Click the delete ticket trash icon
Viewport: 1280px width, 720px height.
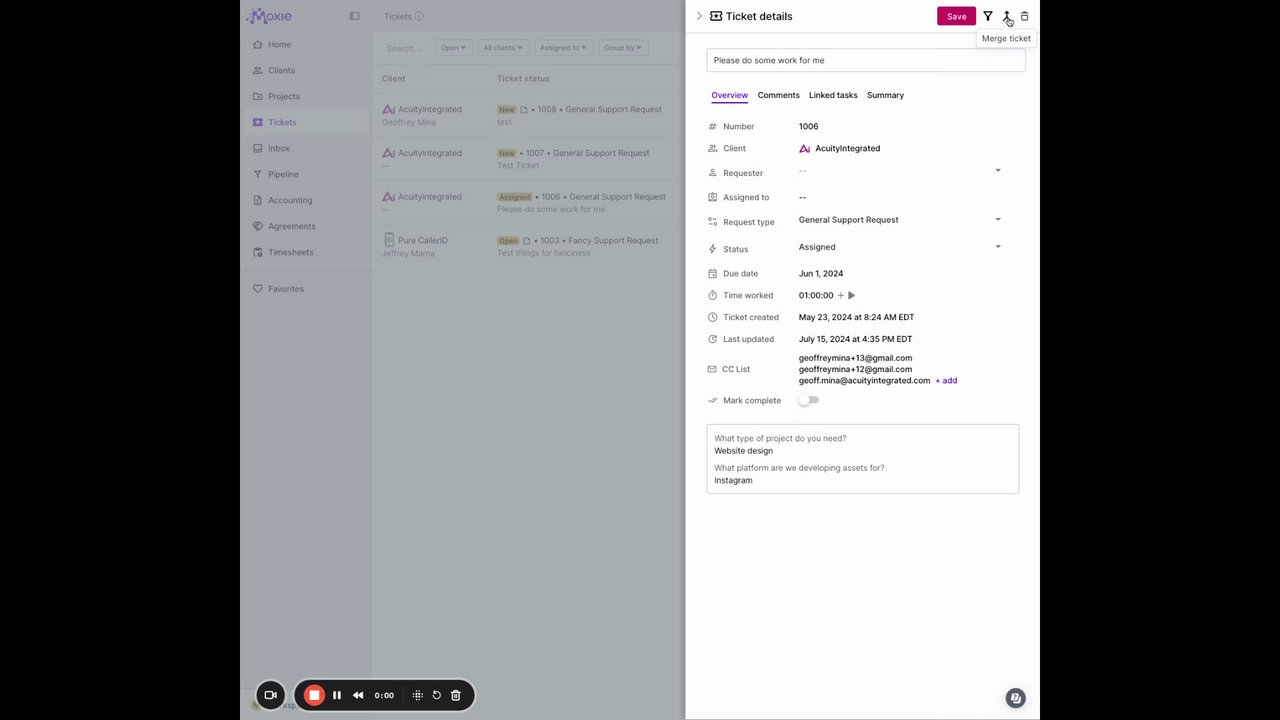tap(1024, 16)
